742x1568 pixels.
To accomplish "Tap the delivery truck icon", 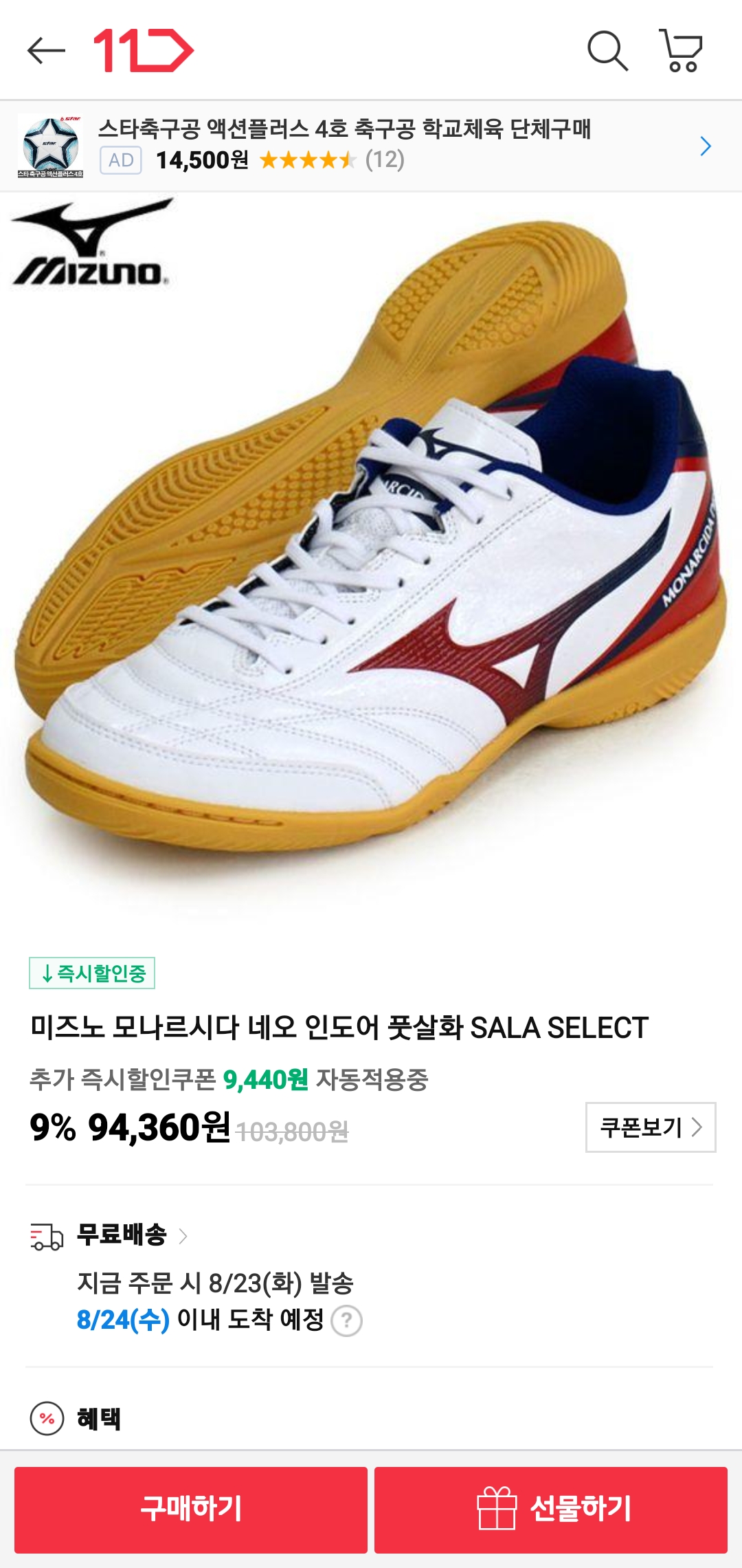I will click(47, 1236).
